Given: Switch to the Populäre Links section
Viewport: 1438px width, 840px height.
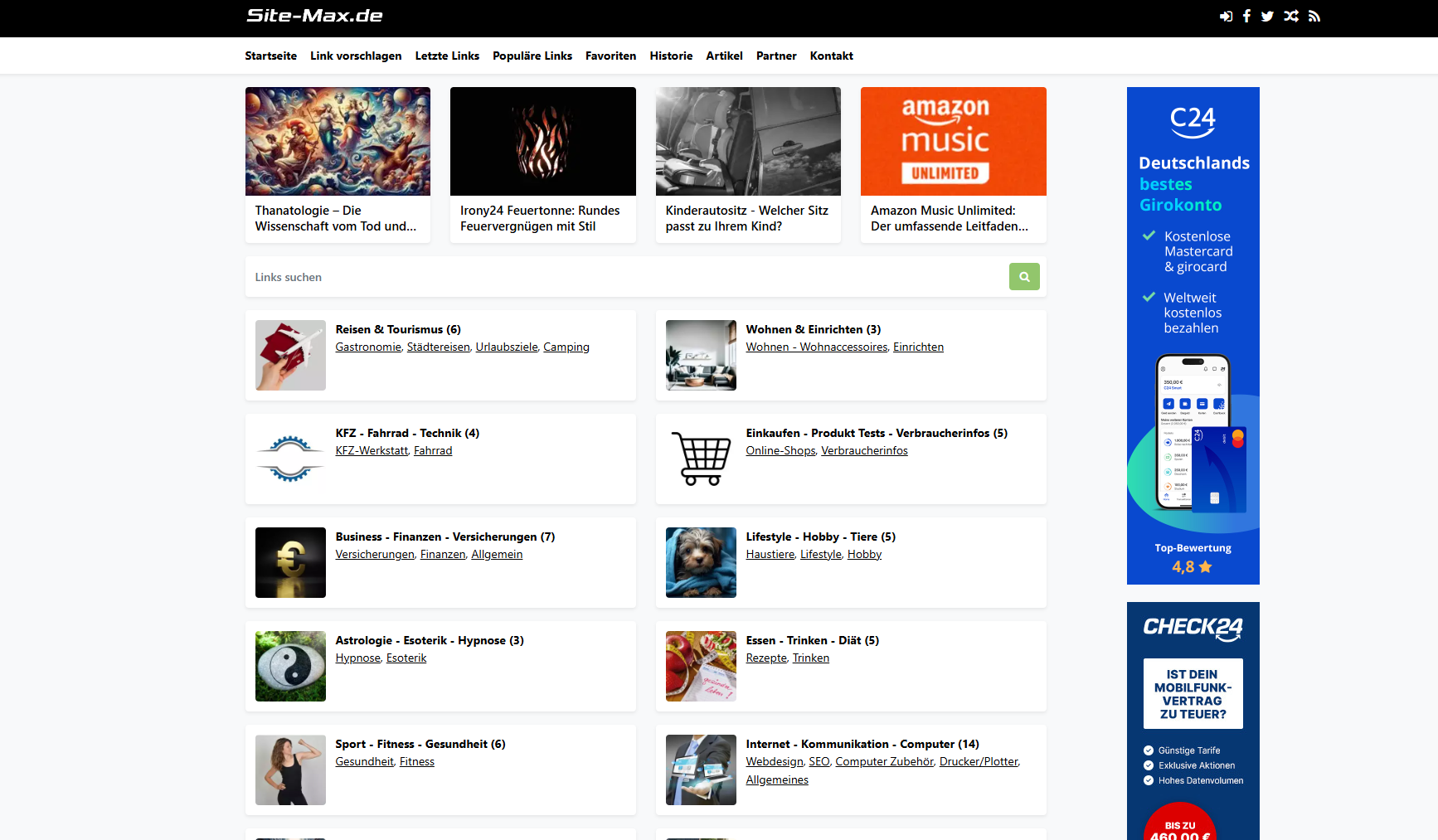Looking at the screenshot, I should (x=532, y=56).
